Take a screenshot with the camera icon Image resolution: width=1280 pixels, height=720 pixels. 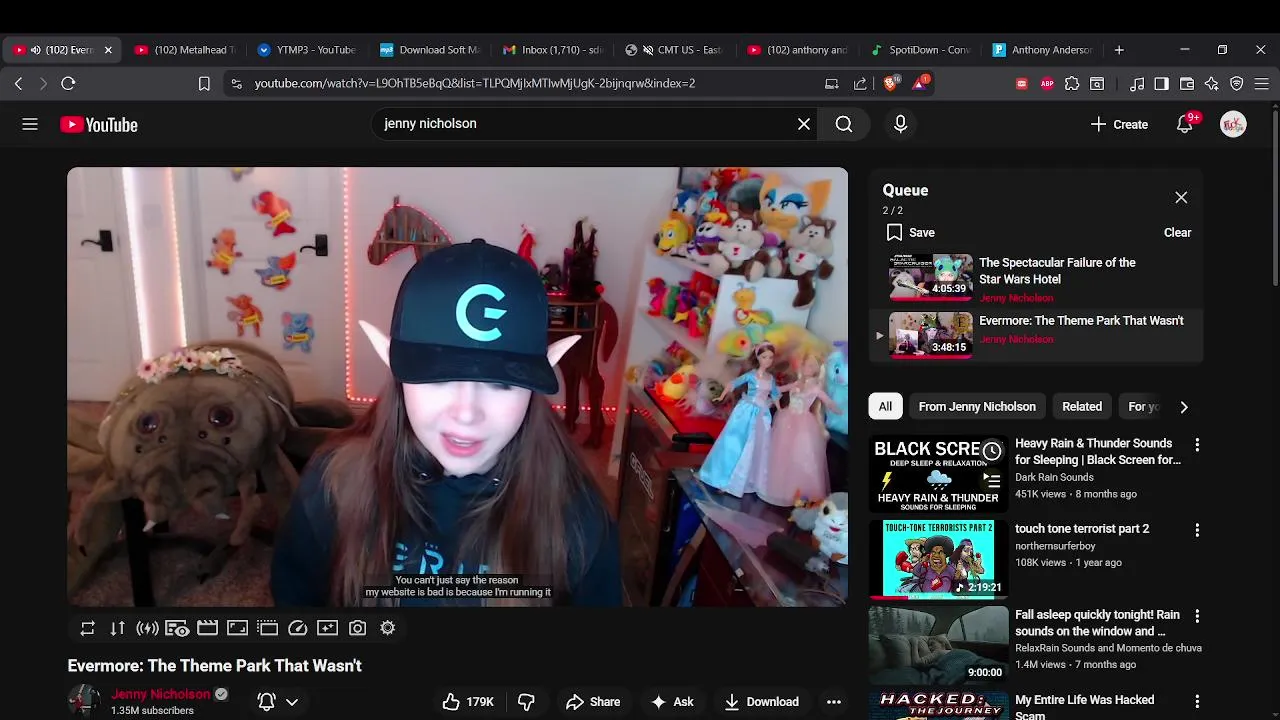pyautogui.click(x=357, y=628)
